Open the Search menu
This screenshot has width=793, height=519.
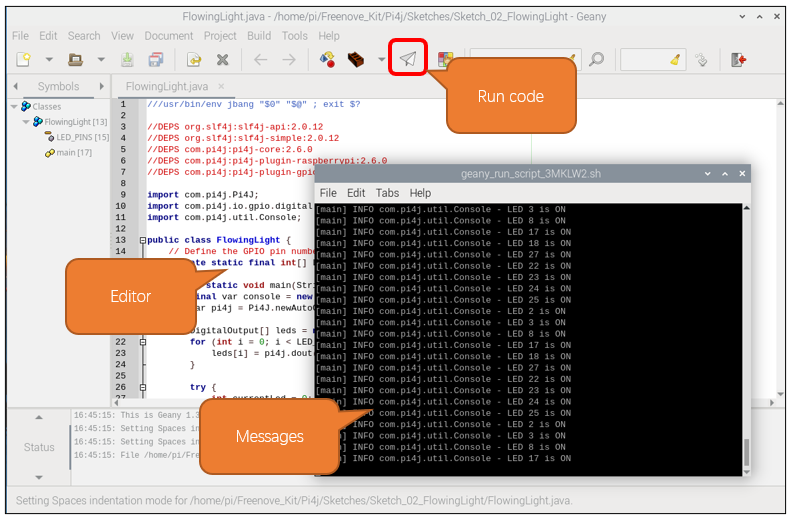[84, 36]
